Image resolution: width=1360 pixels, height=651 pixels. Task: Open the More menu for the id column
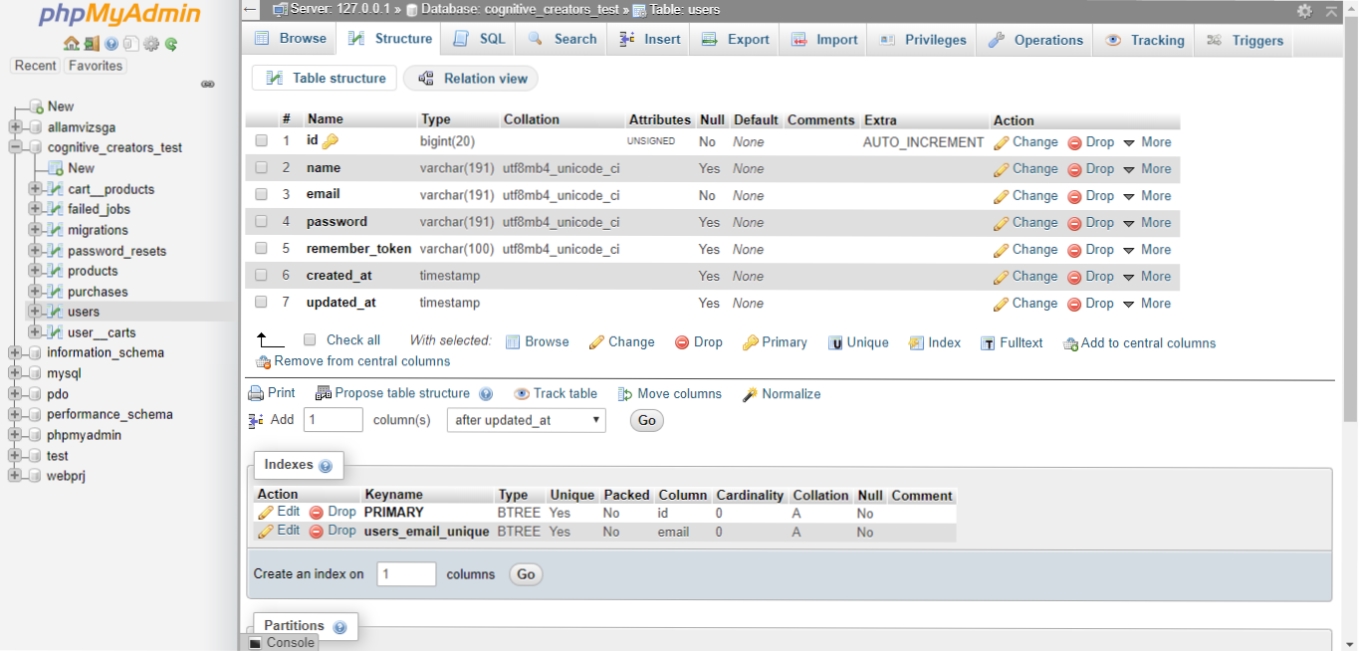(1147, 142)
